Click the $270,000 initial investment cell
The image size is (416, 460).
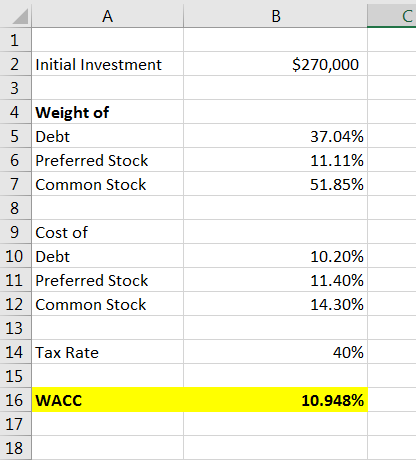pyautogui.click(x=275, y=64)
